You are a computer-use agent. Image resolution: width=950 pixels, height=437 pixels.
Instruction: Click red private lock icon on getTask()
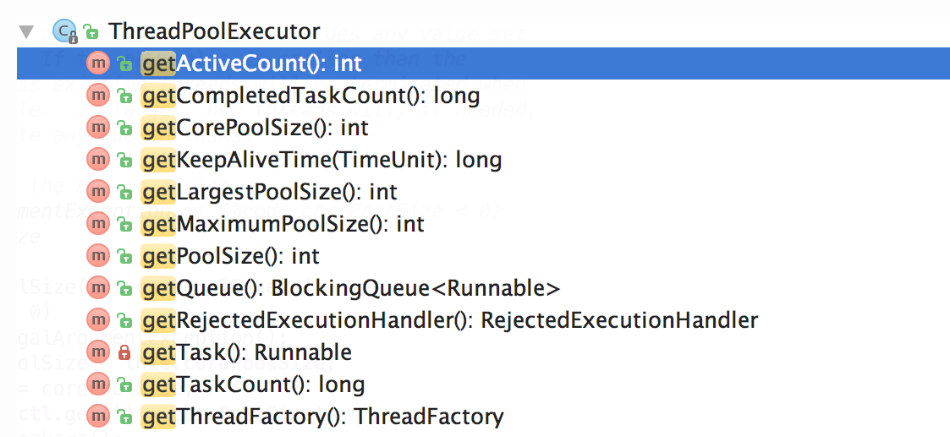tap(125, 352)
